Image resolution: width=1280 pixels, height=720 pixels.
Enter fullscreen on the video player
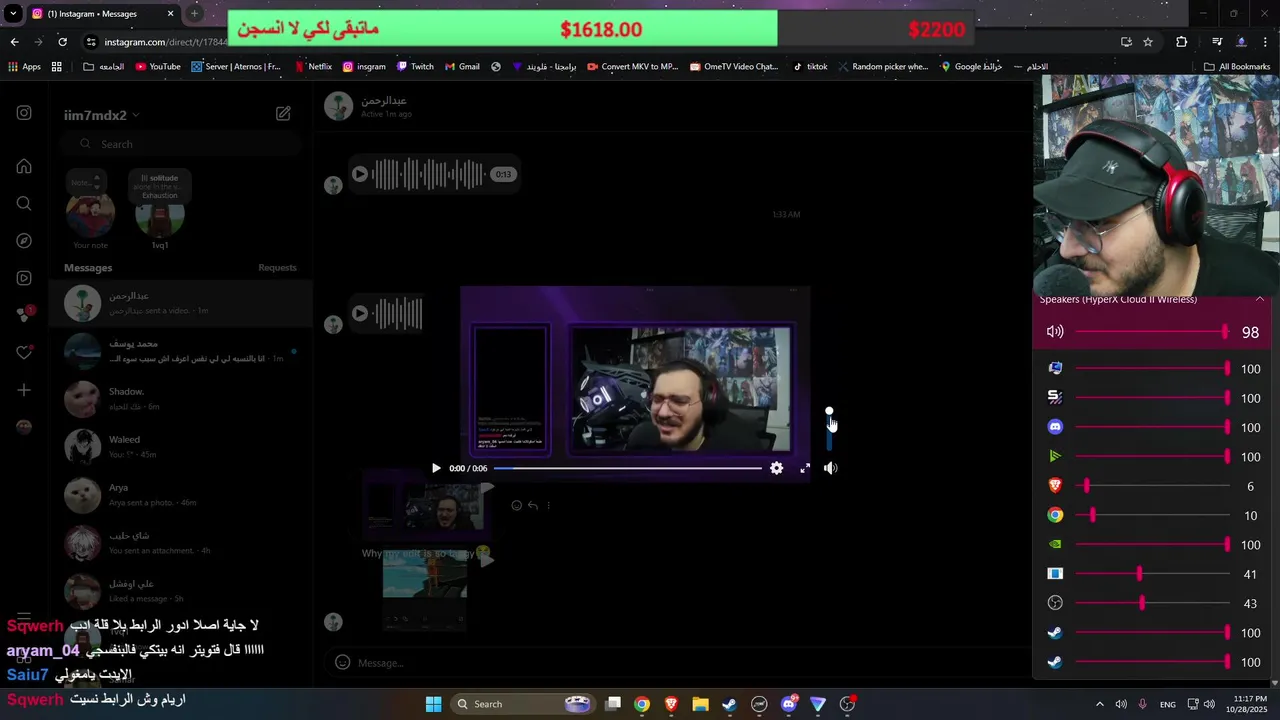click(805, 468)
